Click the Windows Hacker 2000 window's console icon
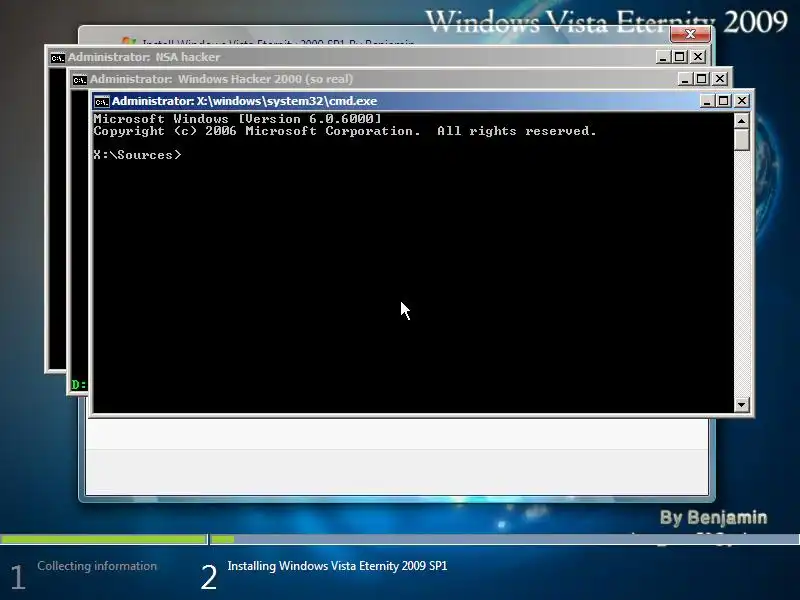 (x=80, y=80)
